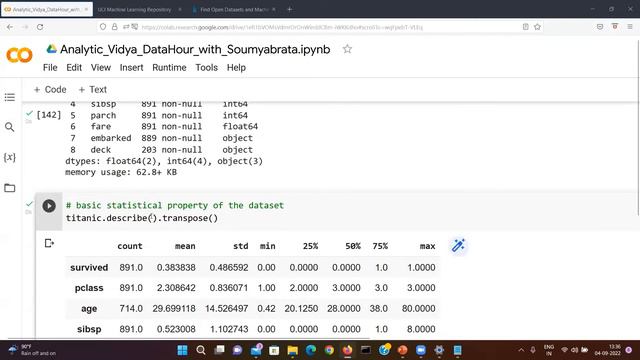This screenshot has width=640, height=360.
Task: Open the find and replace search panel
Action: click(10, 127)
